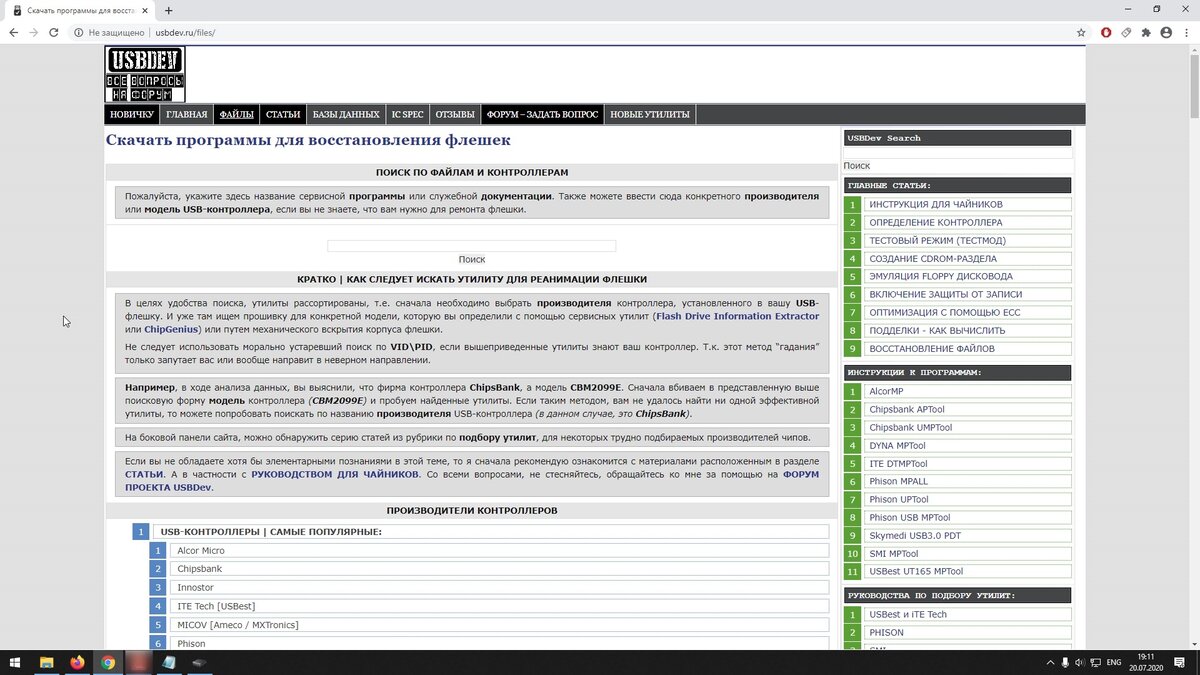Open the drive utility icon in taskbar
The image size is (1200, 675).
(199, 662)
